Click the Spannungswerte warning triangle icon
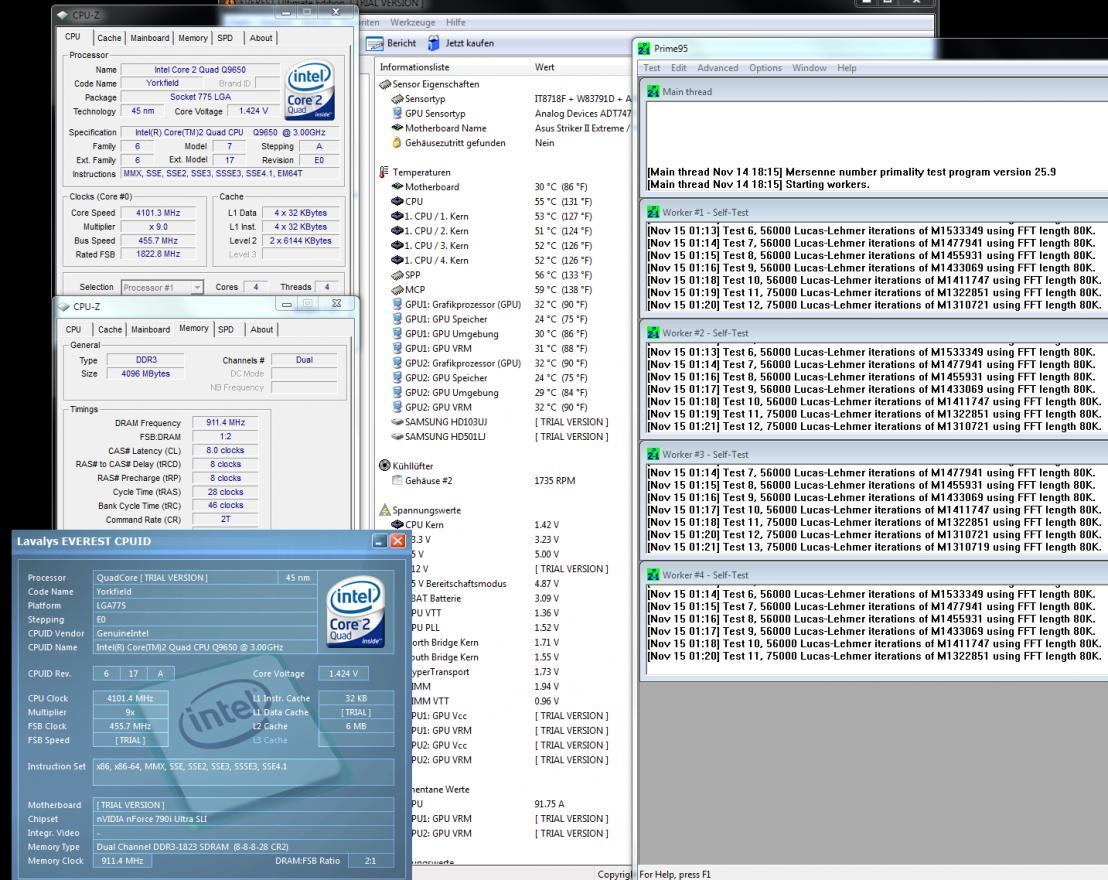 pyautogui.click(x=385, y=510)
